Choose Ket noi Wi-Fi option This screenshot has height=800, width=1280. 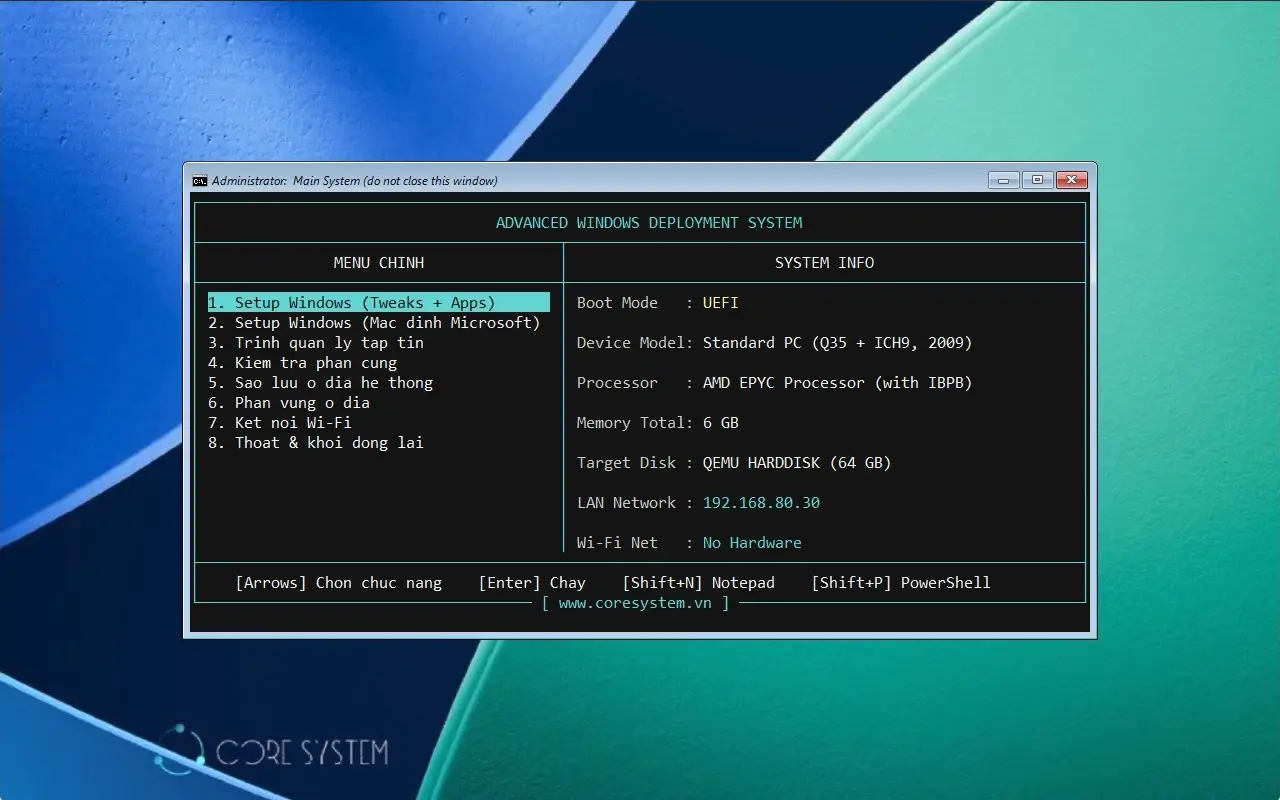point(280,422)
